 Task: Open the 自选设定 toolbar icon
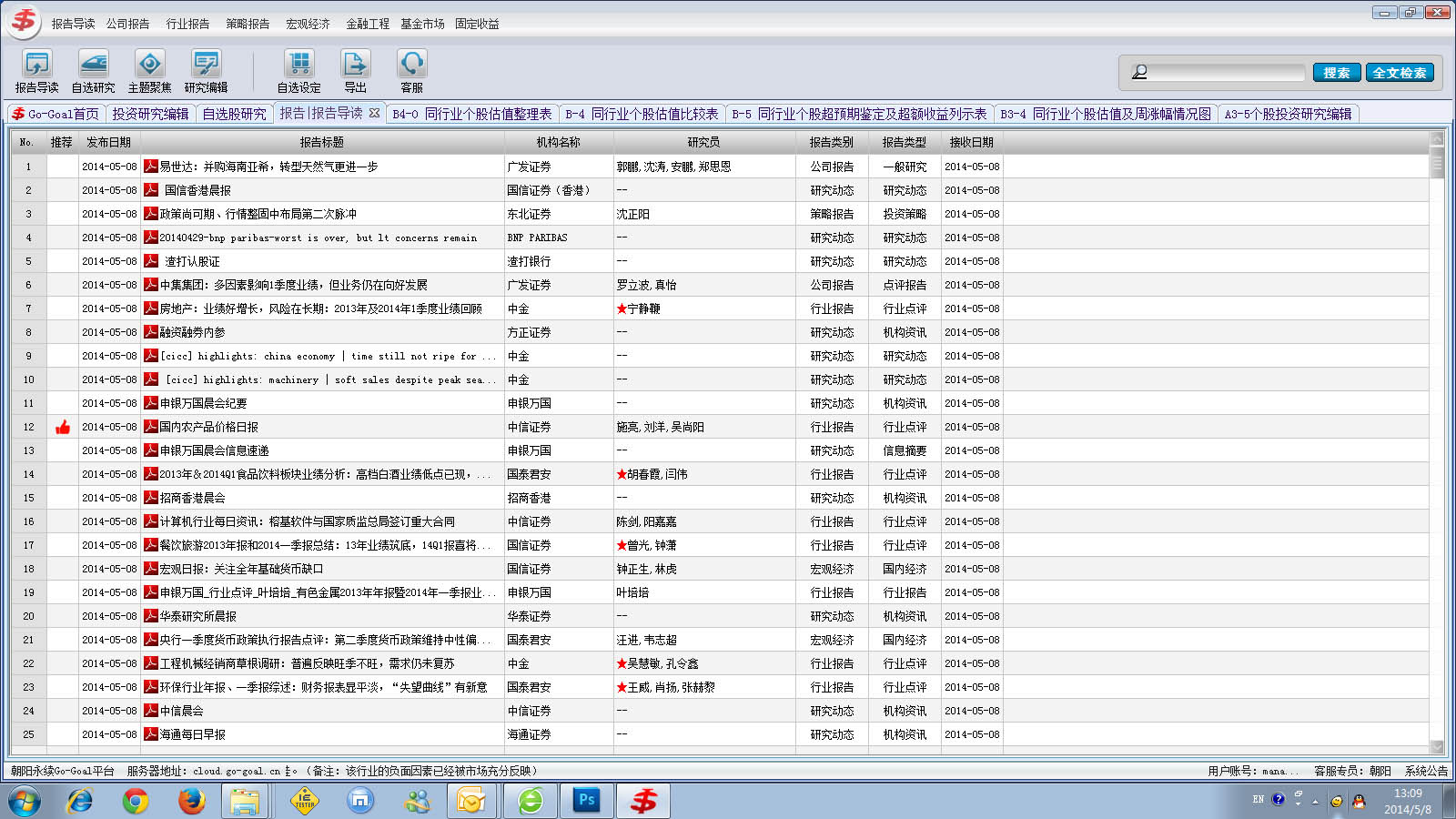click(x=299, y=71)
